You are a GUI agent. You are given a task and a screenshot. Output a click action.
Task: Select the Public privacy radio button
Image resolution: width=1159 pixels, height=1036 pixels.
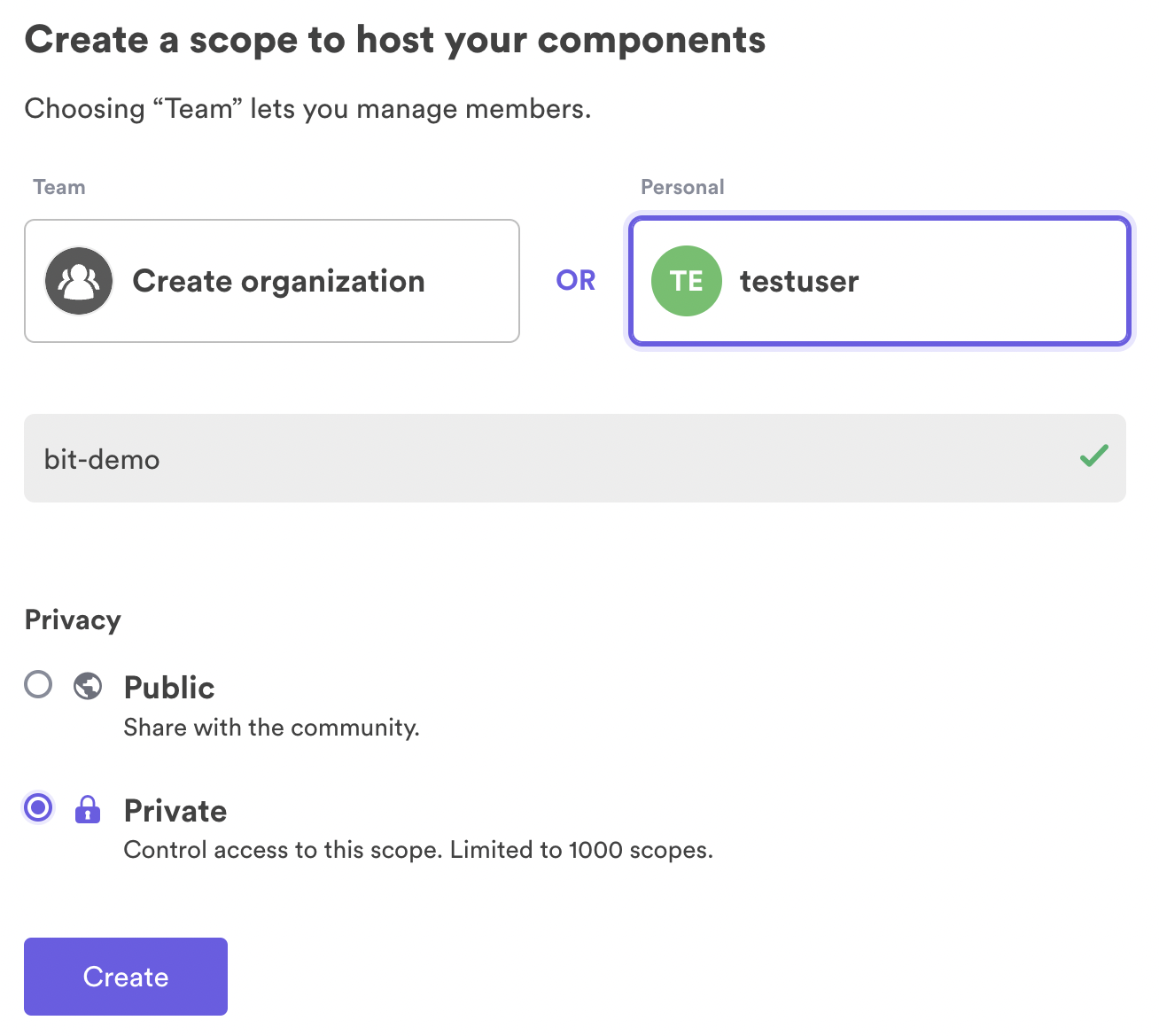point(38,684)
